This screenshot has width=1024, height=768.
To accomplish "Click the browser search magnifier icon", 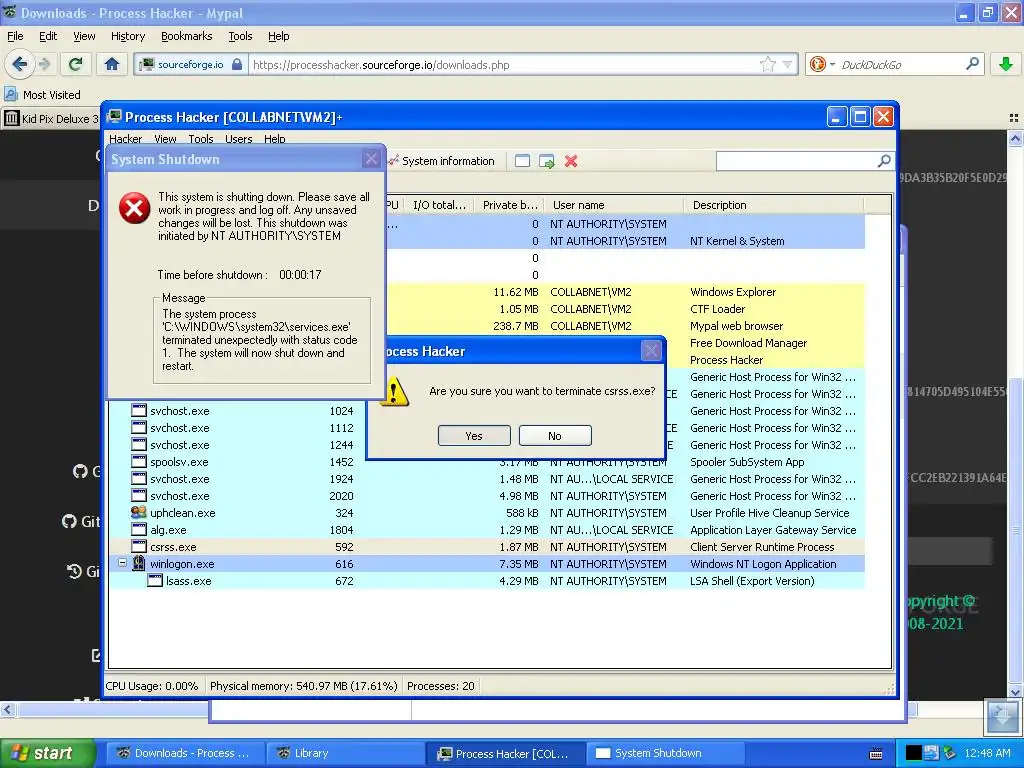I will tap(972, 64).
